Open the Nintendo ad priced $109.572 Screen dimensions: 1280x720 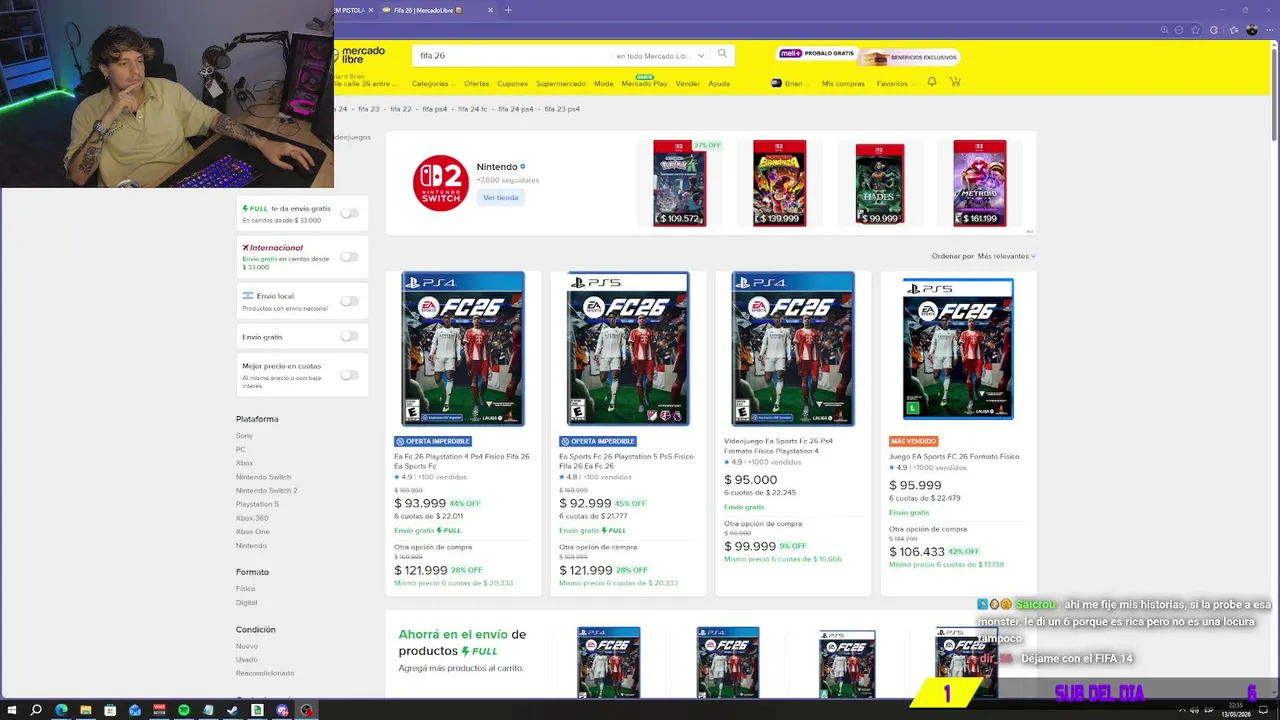[680, 183]
